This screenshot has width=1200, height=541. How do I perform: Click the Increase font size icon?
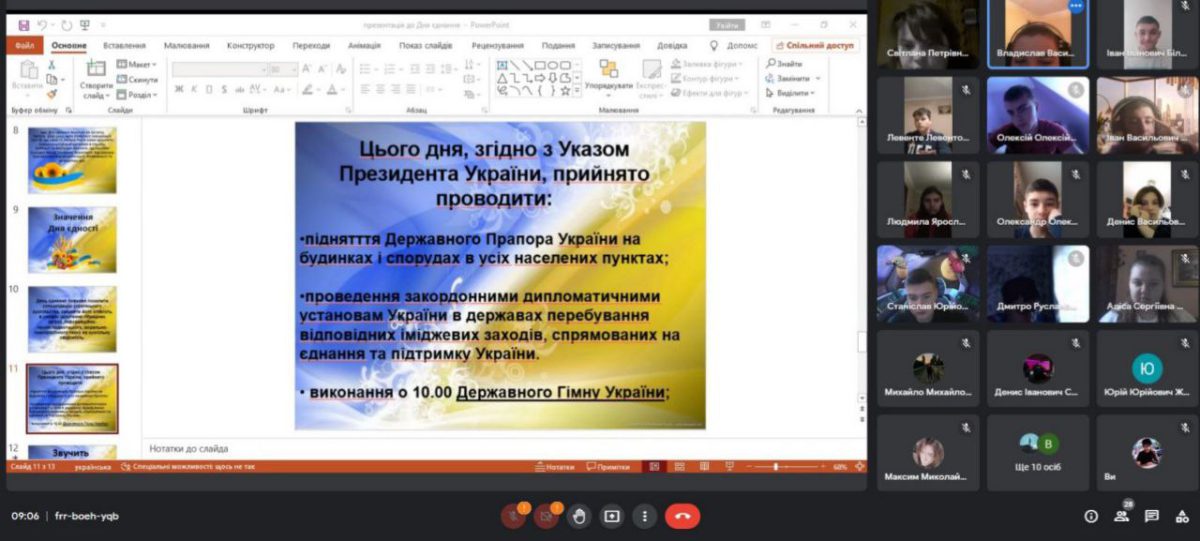[308, 69]
